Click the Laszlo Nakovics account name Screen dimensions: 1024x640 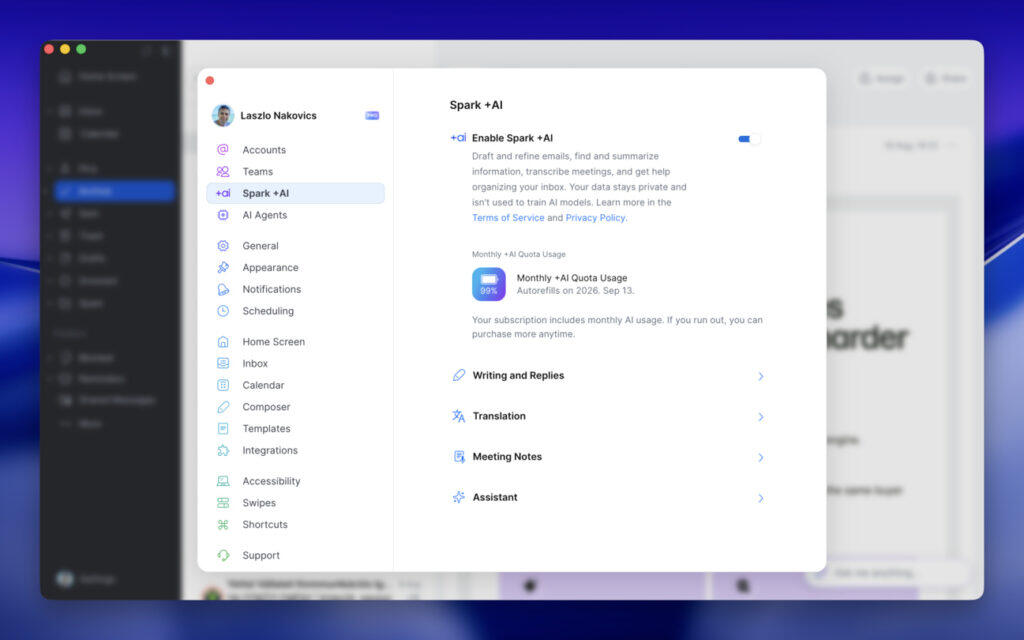278,116
